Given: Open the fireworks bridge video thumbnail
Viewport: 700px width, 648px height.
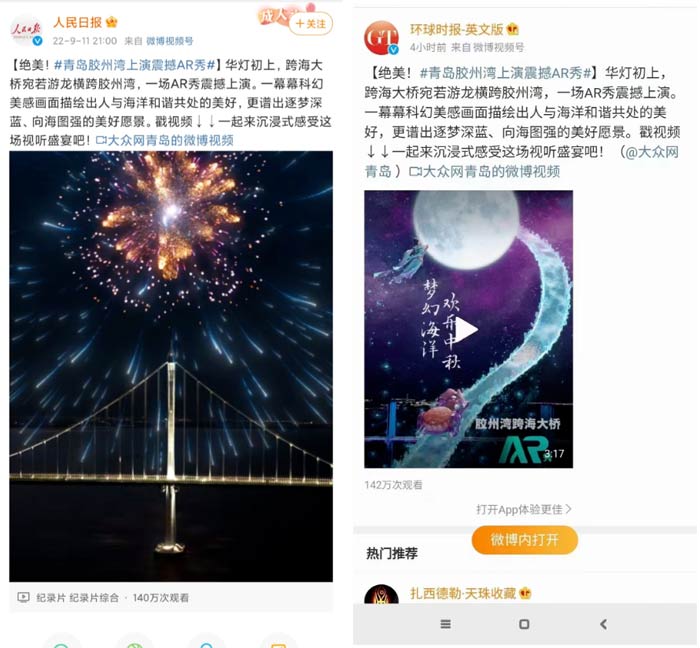Looking at the screenshot, I should 171,366.
